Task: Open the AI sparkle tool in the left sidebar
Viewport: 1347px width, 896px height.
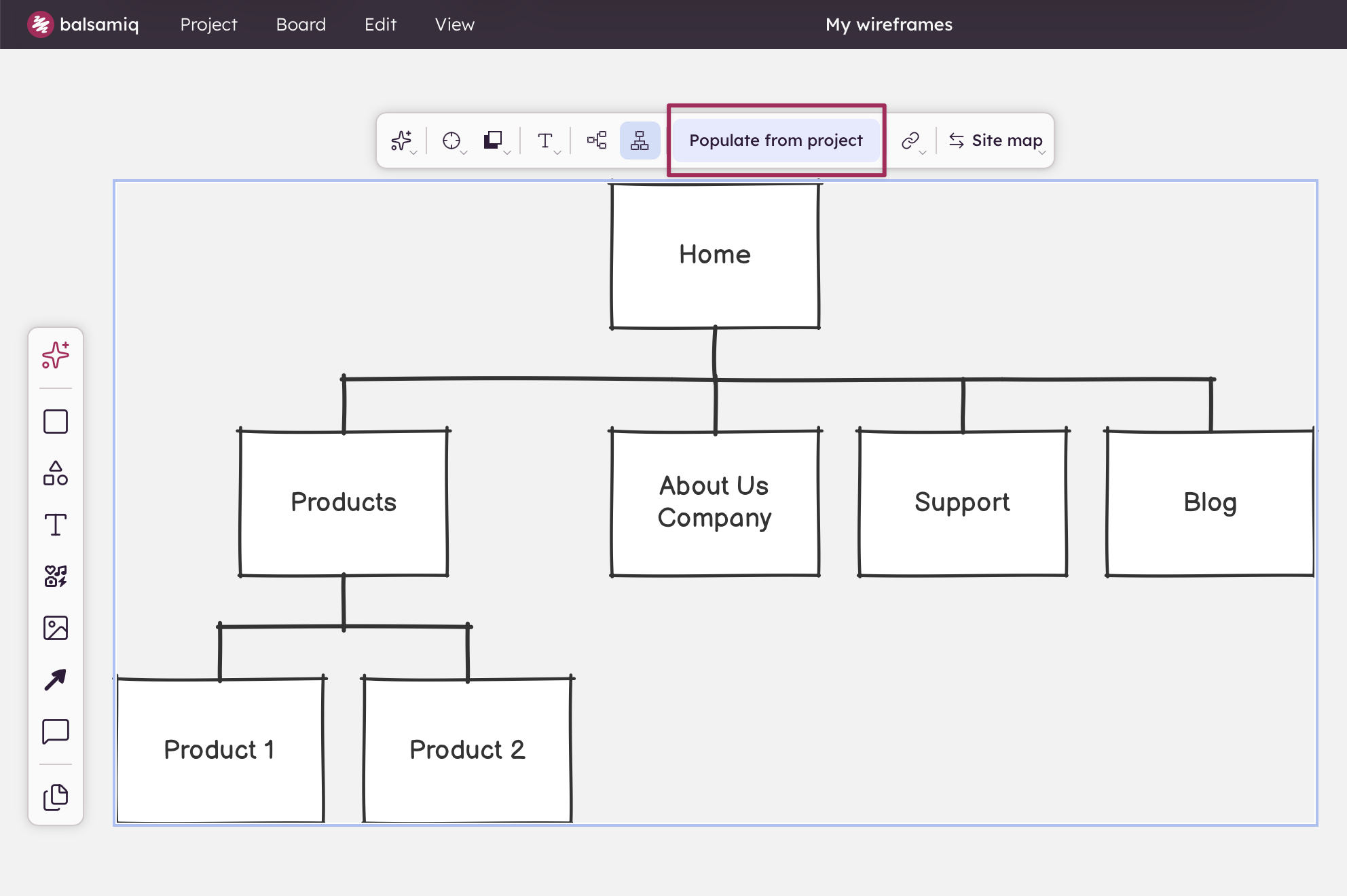Action: click(56, 355)
